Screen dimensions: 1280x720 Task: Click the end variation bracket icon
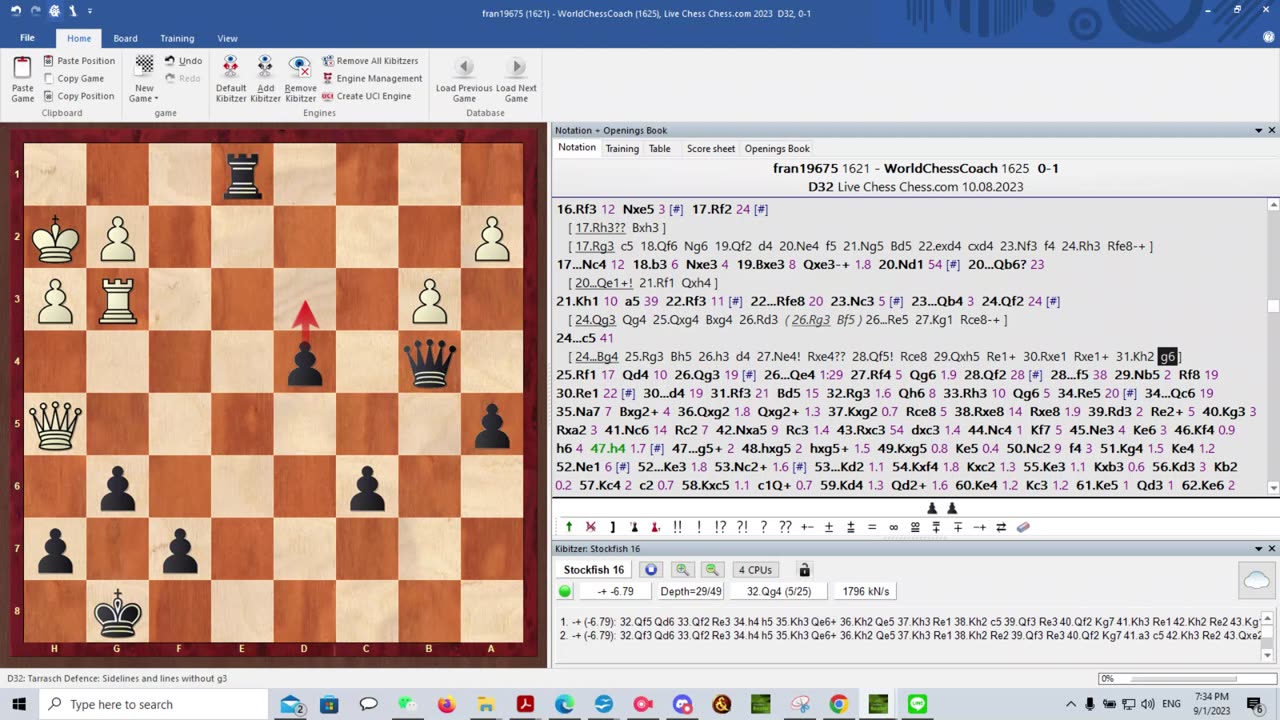pos(612,527)
